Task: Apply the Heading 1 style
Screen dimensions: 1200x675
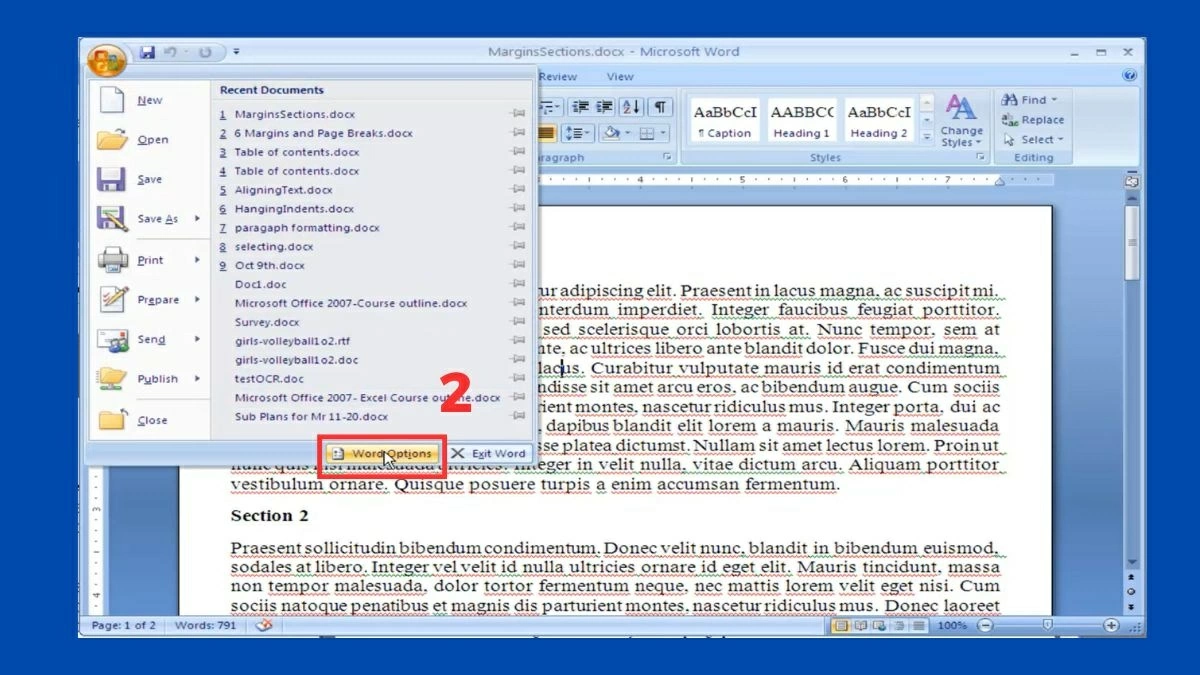Action: point(802,121)
